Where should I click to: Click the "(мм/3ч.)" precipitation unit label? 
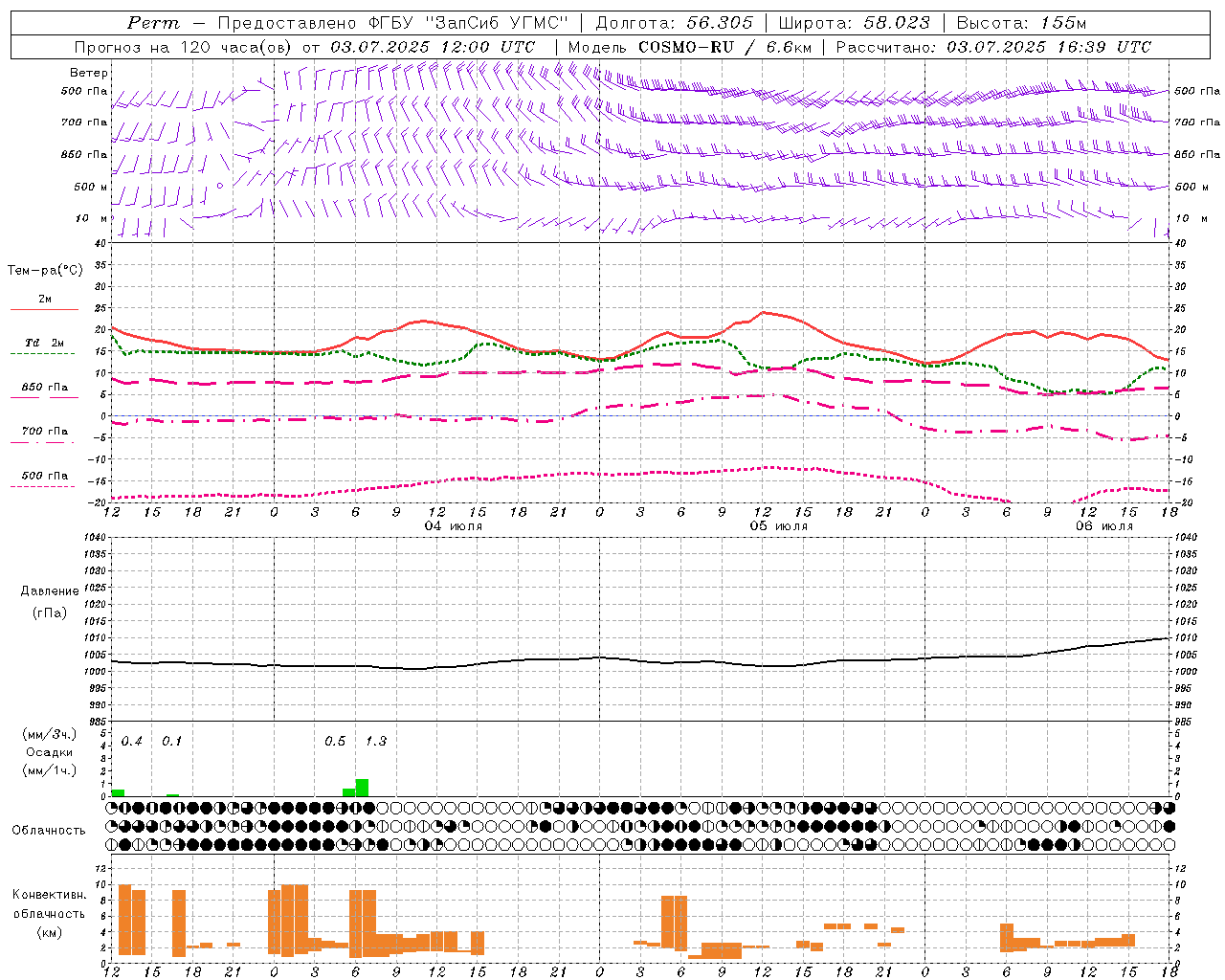tap(50, 734)
